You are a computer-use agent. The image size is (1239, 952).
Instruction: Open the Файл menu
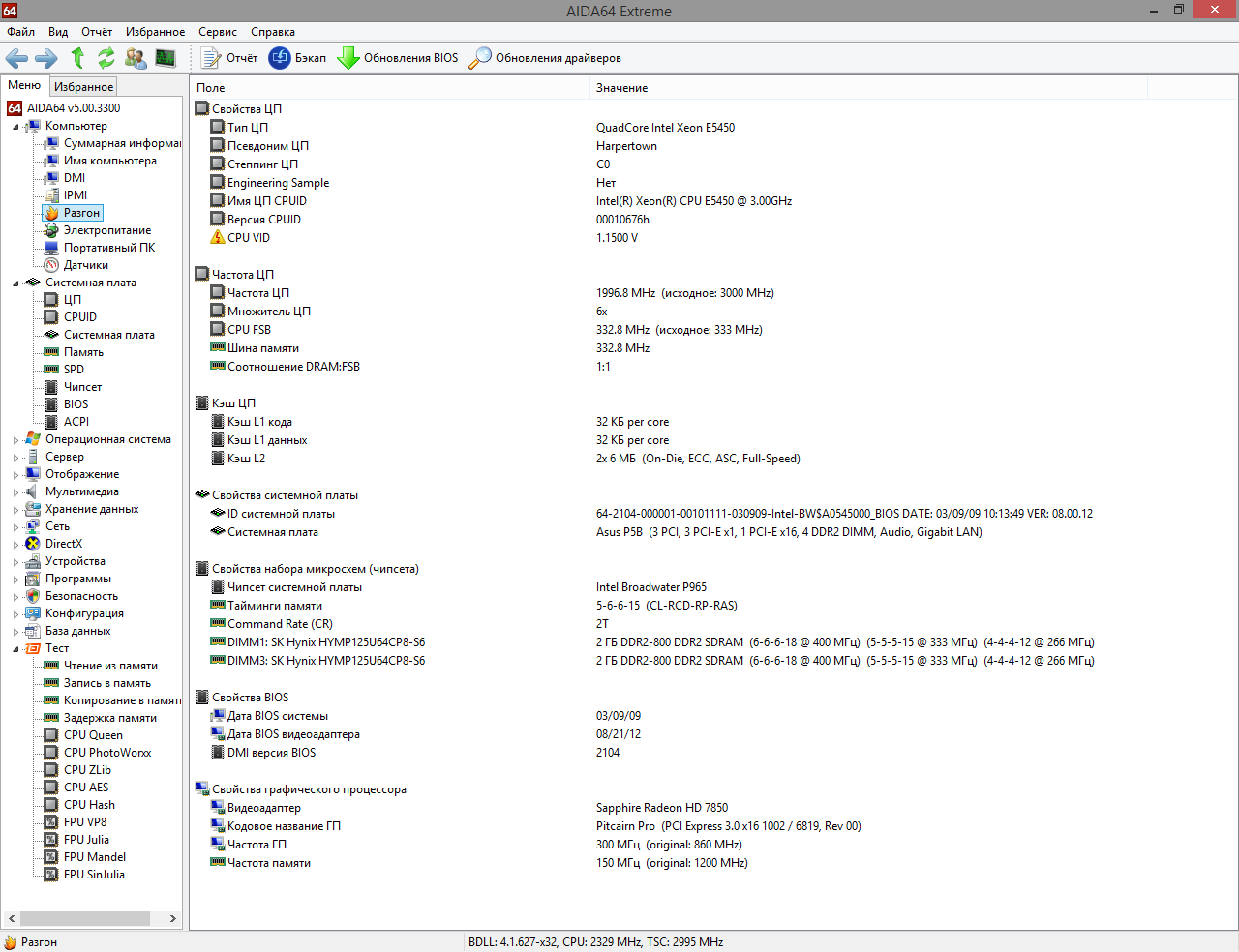[x=20, y=32]
